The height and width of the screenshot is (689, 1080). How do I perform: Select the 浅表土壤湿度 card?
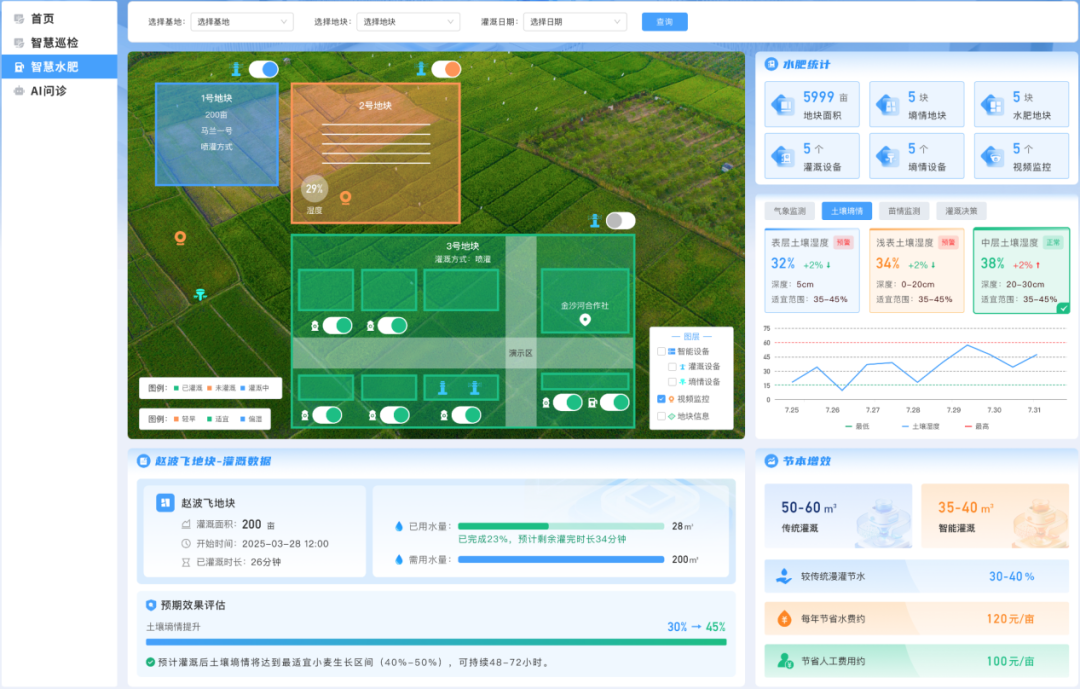(x=917, y=271)
